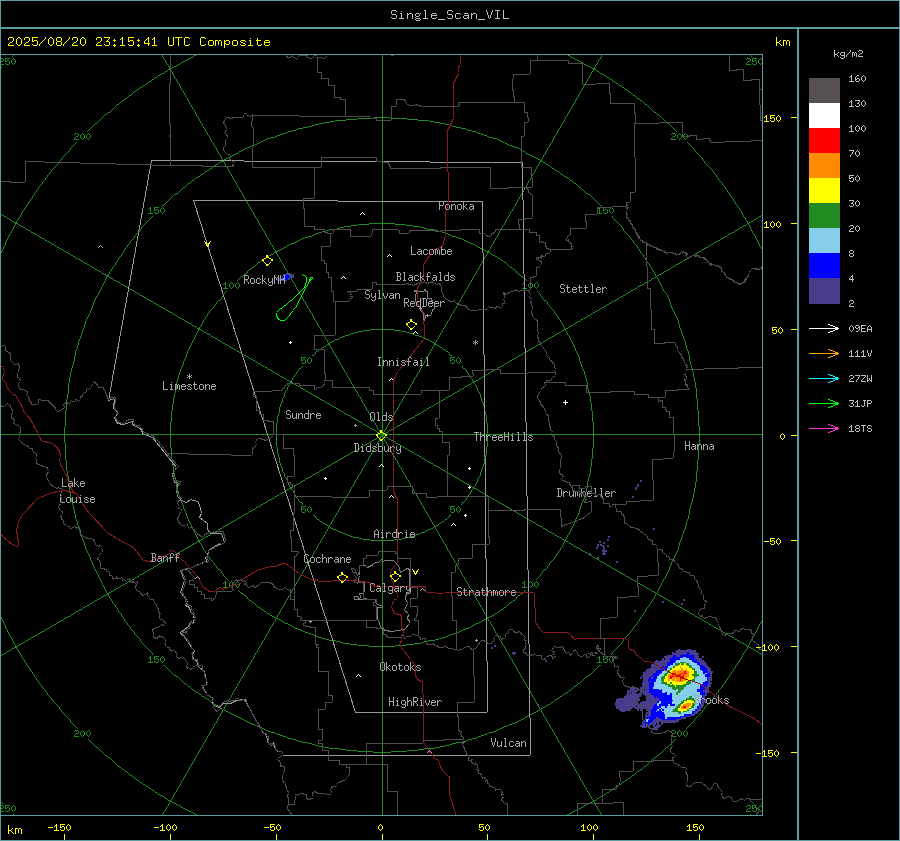The height and width of the screenshot is (841, 900).
Task: Click the blue 4-8 legend swatch
Action: click(824, 265)
